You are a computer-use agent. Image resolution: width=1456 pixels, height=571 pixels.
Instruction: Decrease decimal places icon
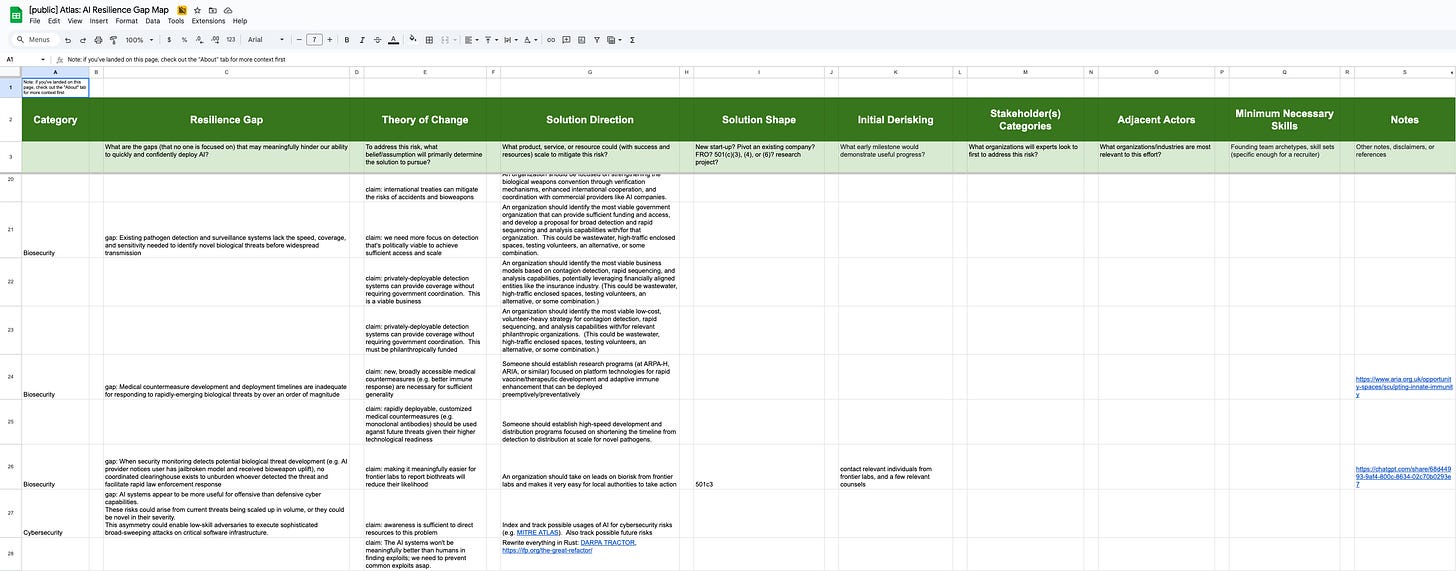pyautogui.click(x=200, y=40)
